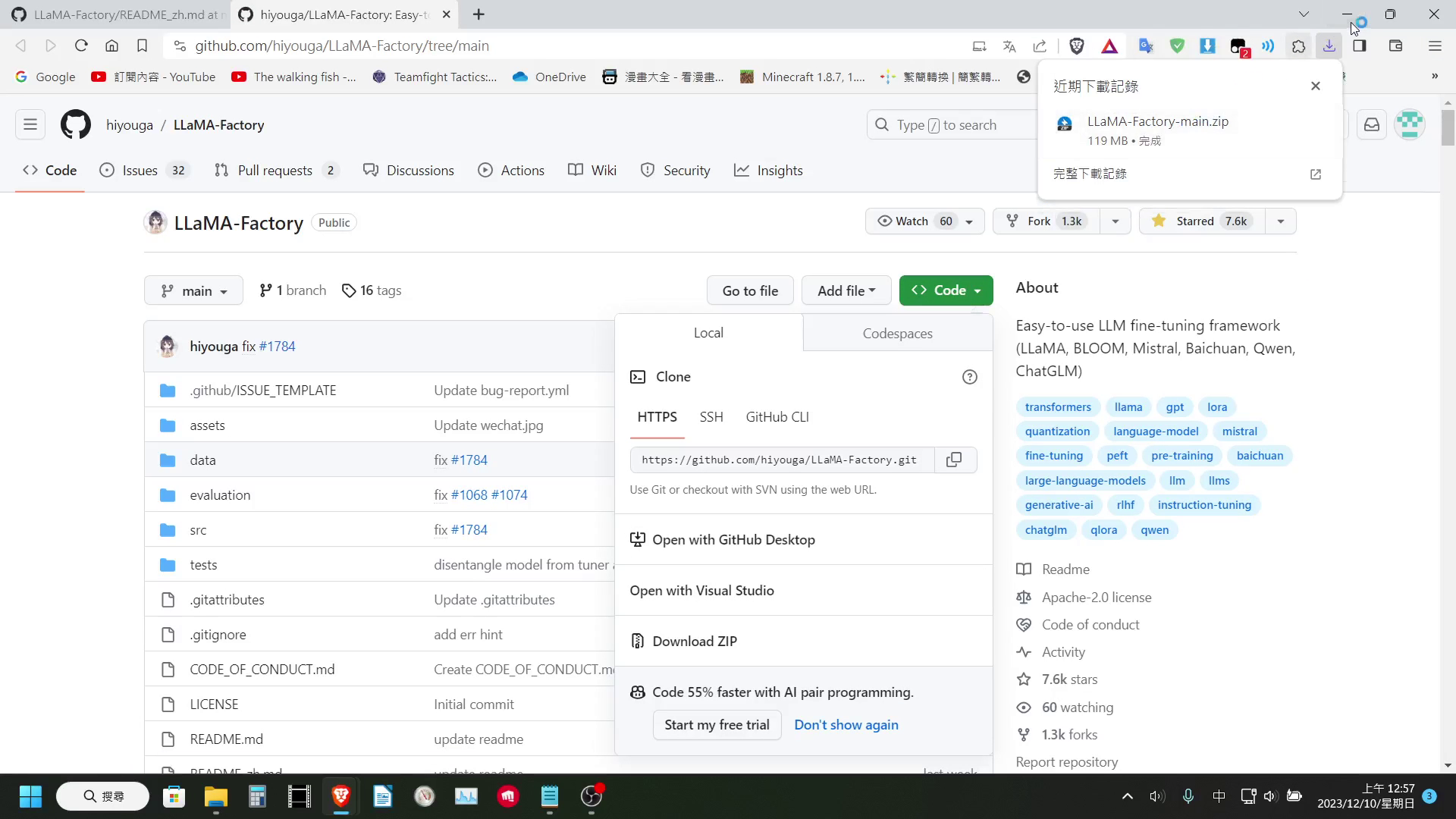
Task: Close the recent downloads popup
Action: click(x=1316, y=86)
